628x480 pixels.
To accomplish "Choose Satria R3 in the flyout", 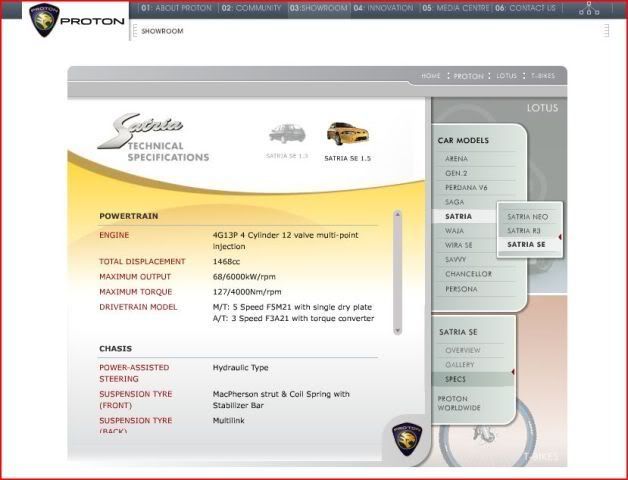I will point(524,230).
